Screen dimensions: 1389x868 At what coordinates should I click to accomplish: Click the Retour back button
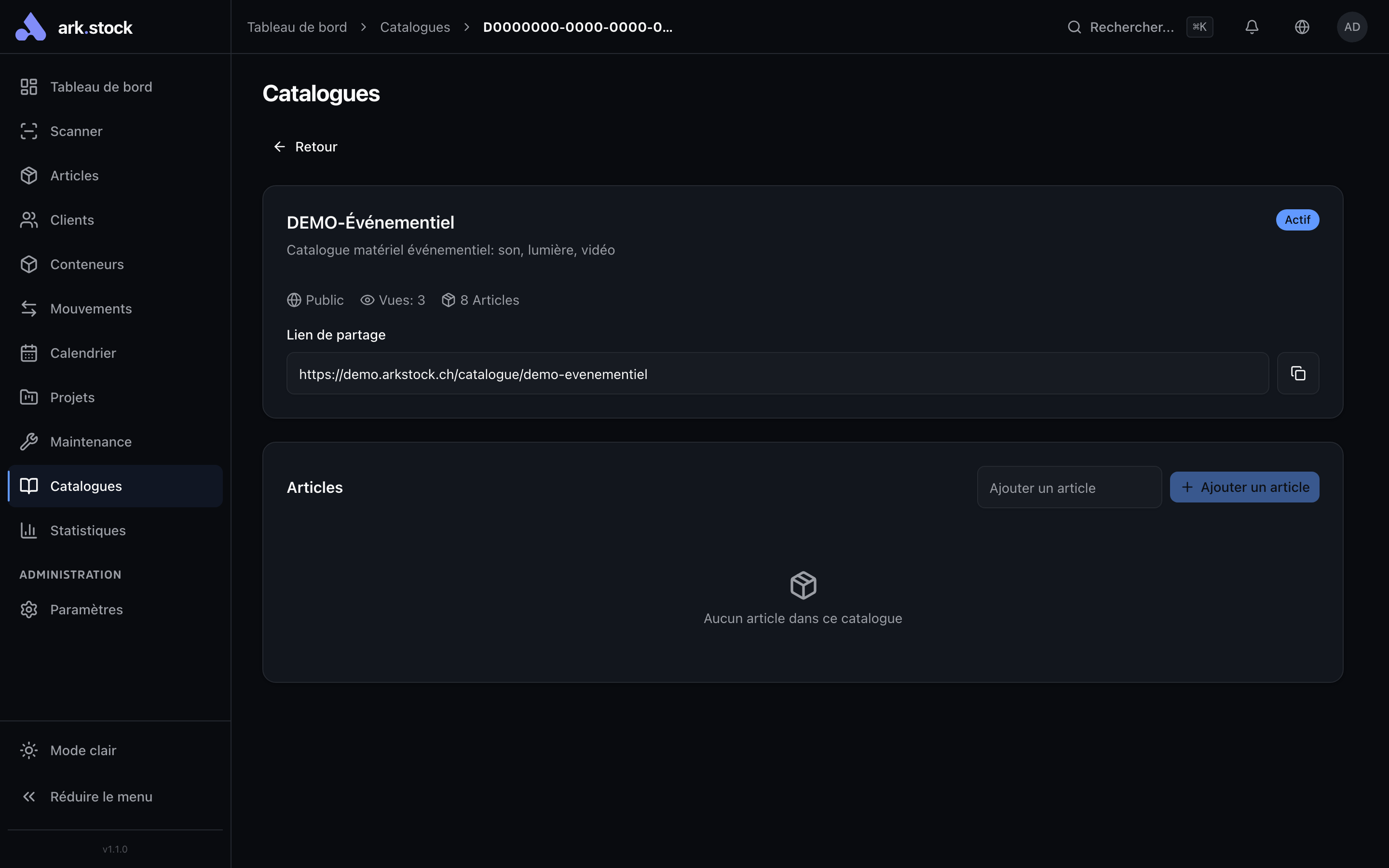[305, 147]
